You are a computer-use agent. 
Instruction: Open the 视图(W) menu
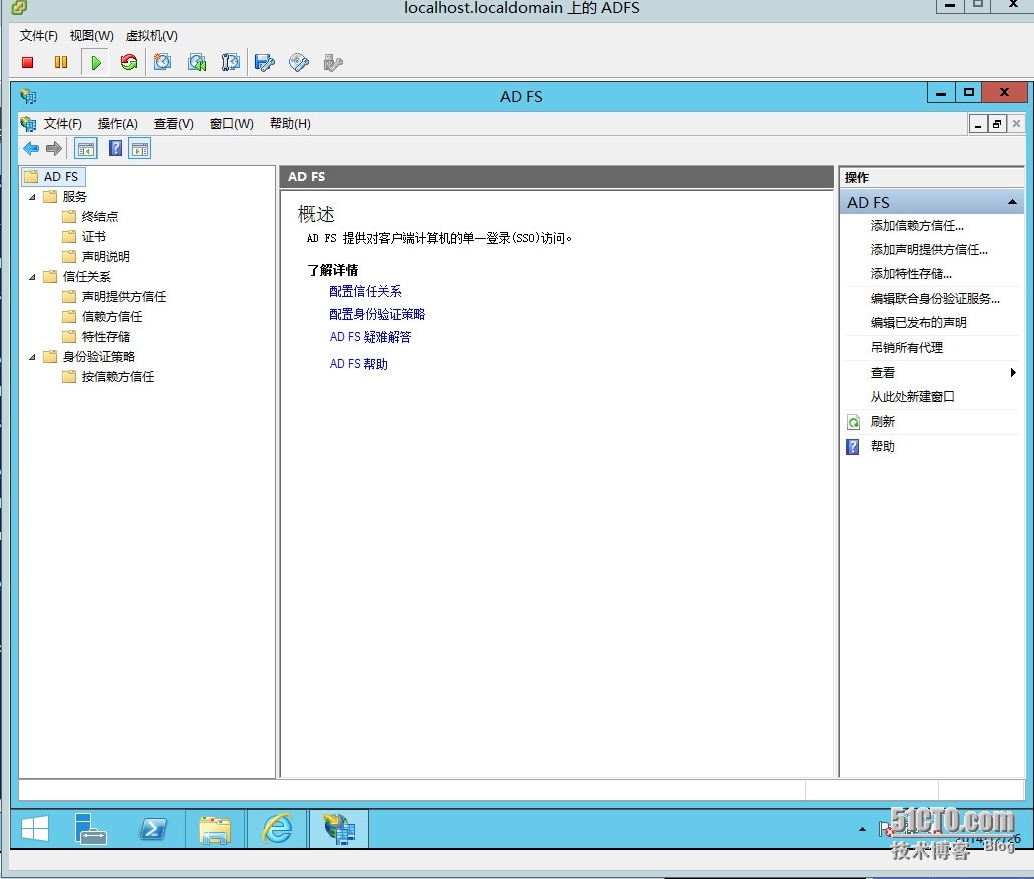pyautogui.click(x=92, y=36)
